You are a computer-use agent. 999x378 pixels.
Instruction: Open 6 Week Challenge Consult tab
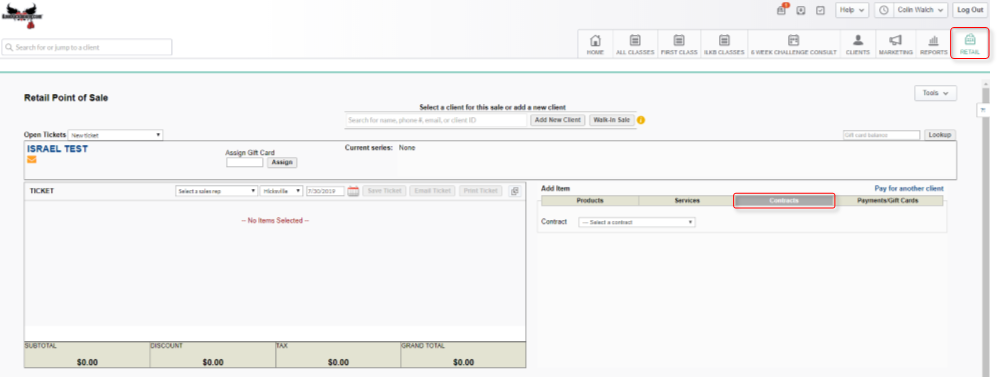pyautogui.click(x=793, y=45)
